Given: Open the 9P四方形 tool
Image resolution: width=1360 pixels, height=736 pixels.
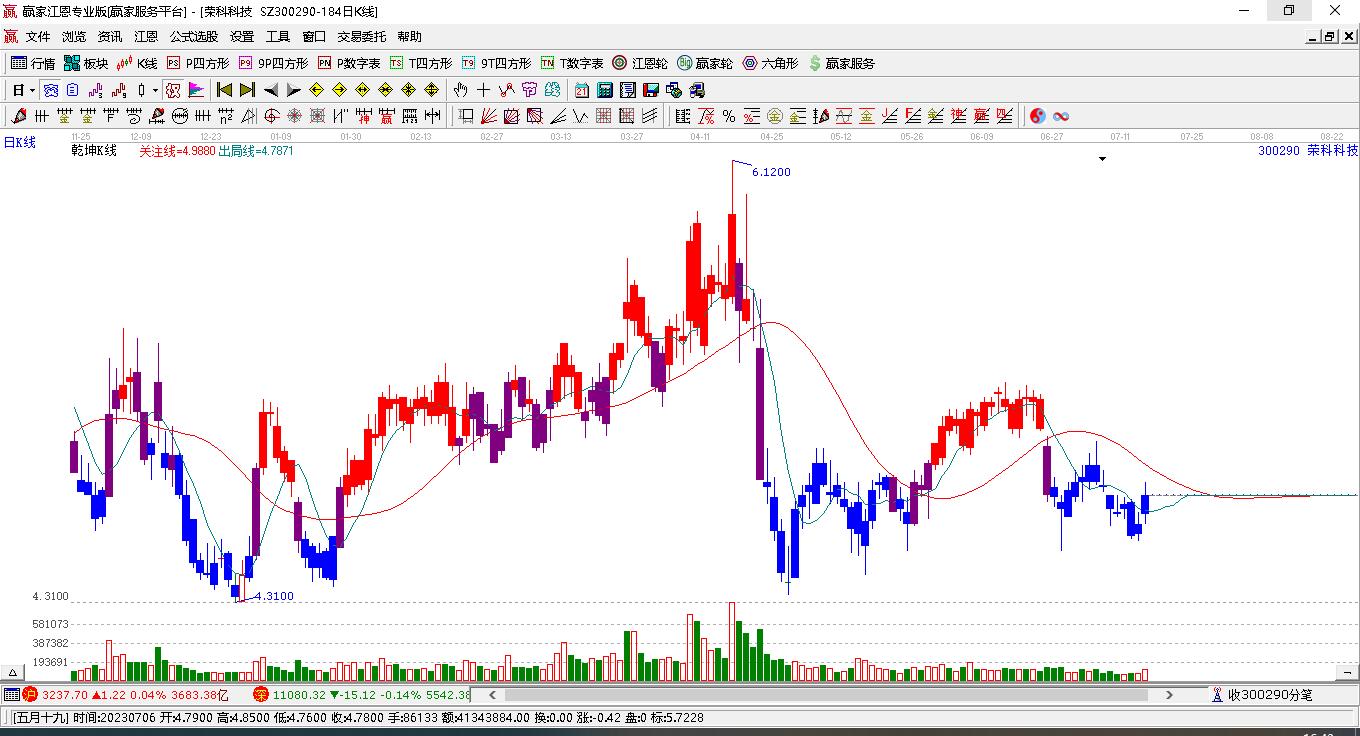Looking at the screenshot, I should coord(273,63).
